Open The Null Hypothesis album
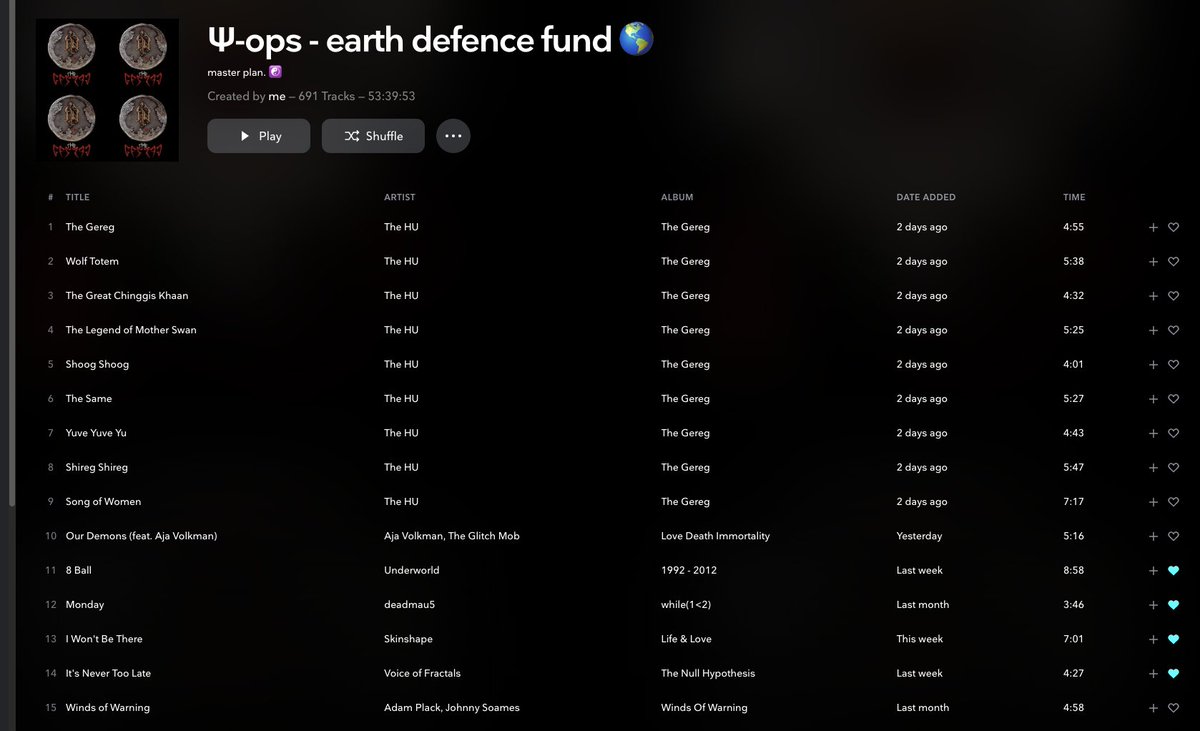 coord(708,673)
